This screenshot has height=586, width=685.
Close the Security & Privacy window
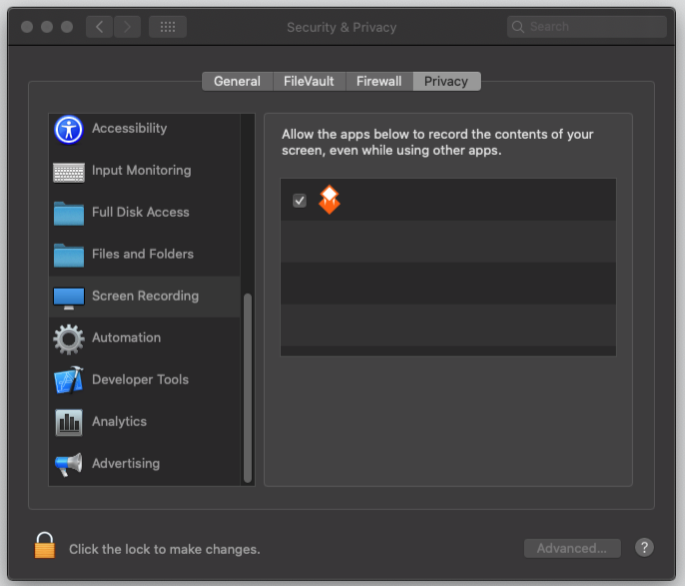[27, 27]
